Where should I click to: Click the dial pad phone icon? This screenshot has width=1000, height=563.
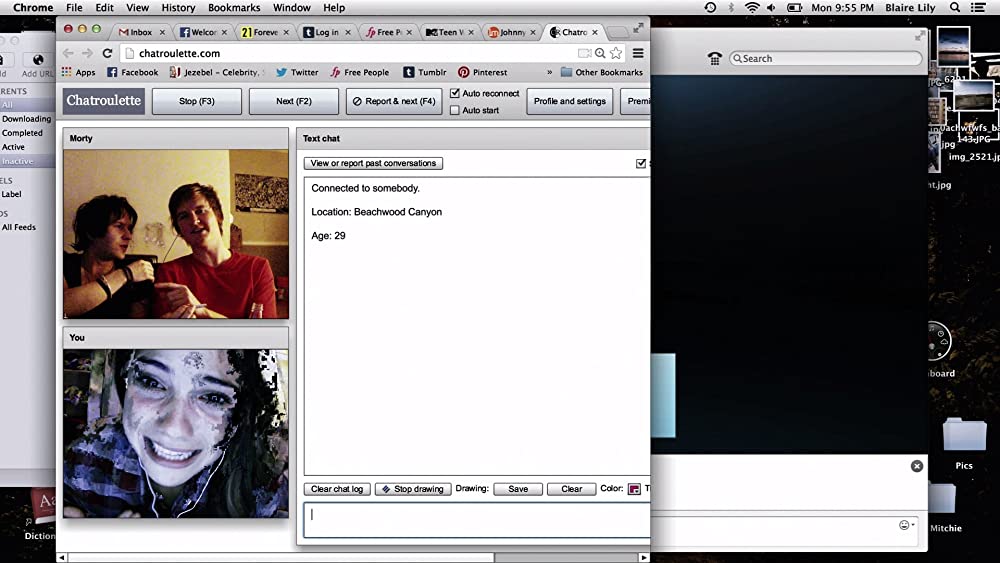pos(715,58)
